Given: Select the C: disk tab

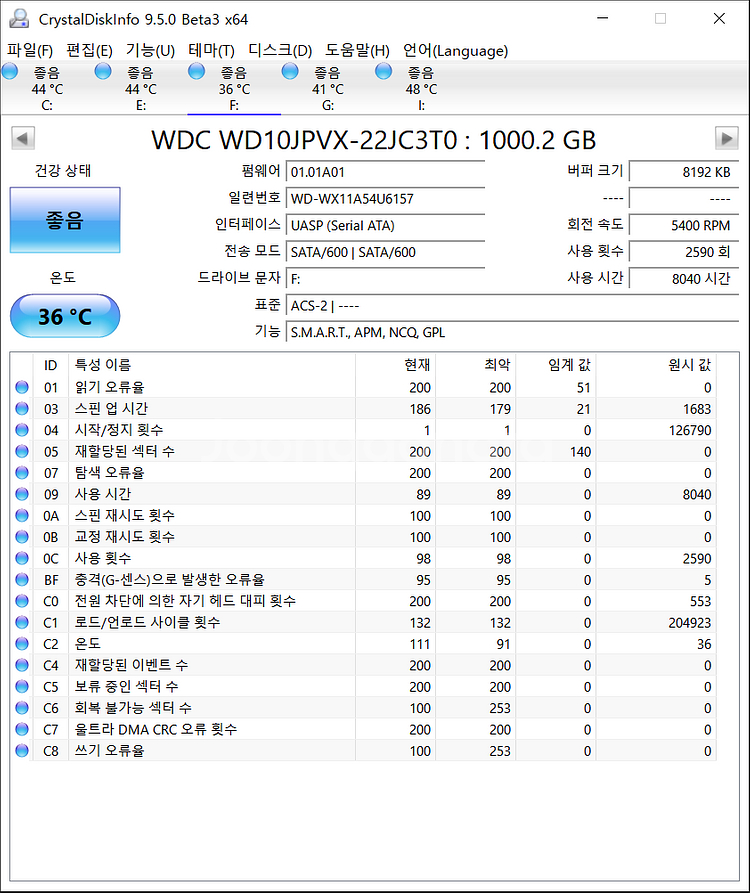Looking at the screenshot, I should coord(47,88).
